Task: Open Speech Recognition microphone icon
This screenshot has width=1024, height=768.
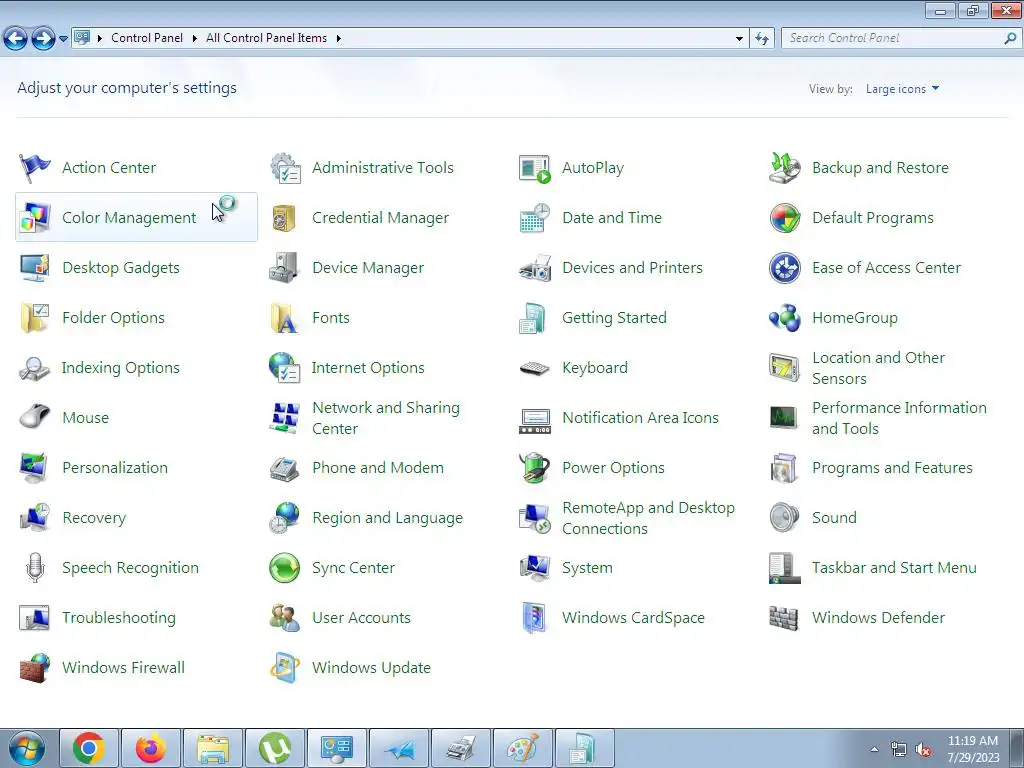Action: click(35, 568)
